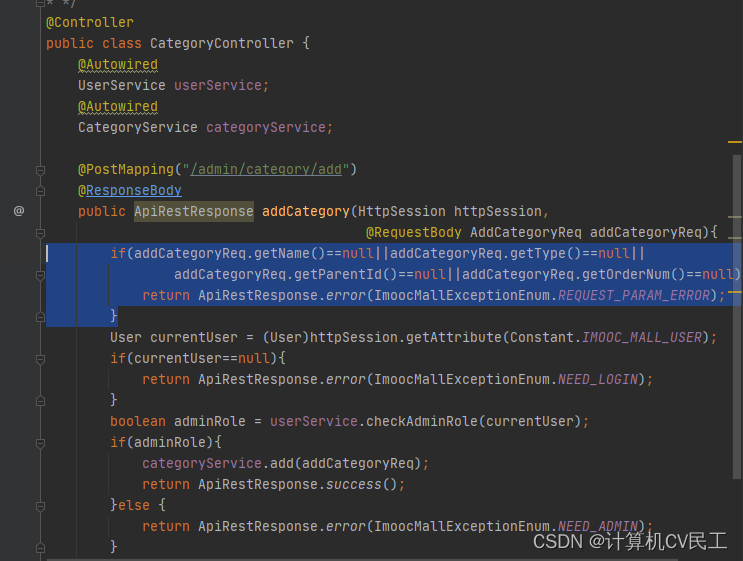Viewport: 743px width, 561px height.
Task: Toggle fold marker beside @ResponseBody annotation
Action: [x=40, y=191]
